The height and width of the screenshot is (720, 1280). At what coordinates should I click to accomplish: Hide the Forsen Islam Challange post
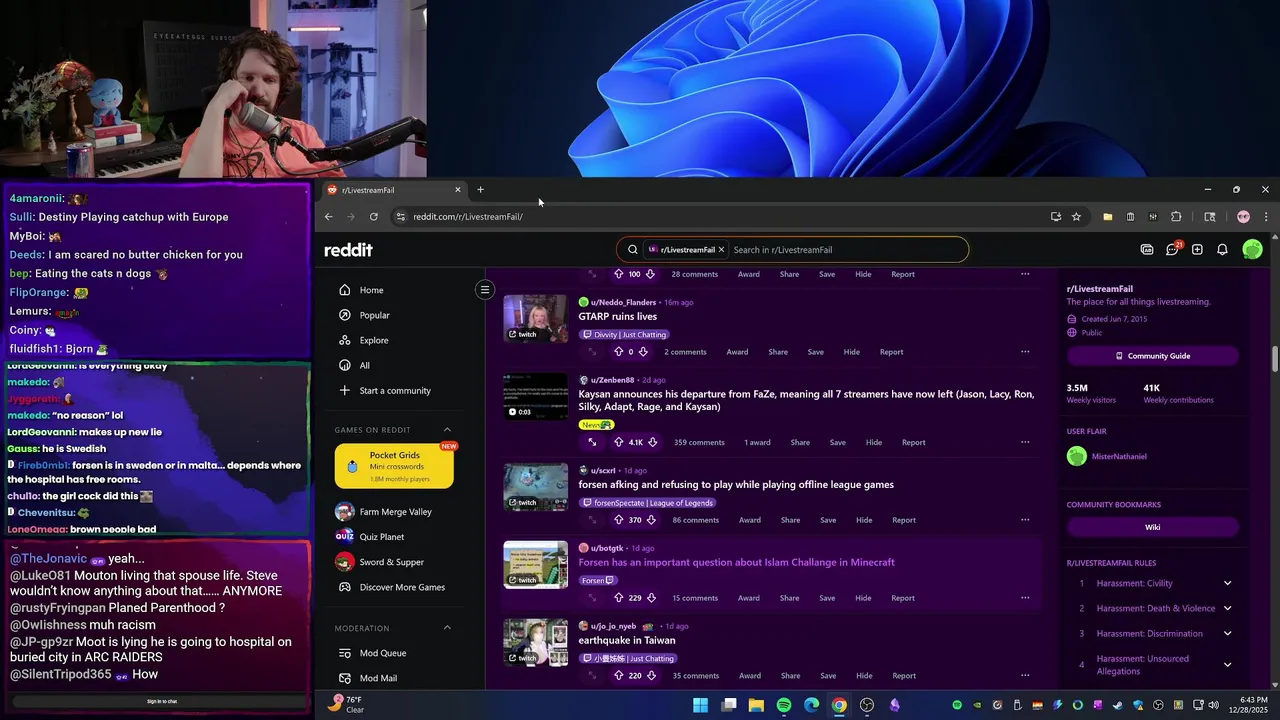[864, 598]
